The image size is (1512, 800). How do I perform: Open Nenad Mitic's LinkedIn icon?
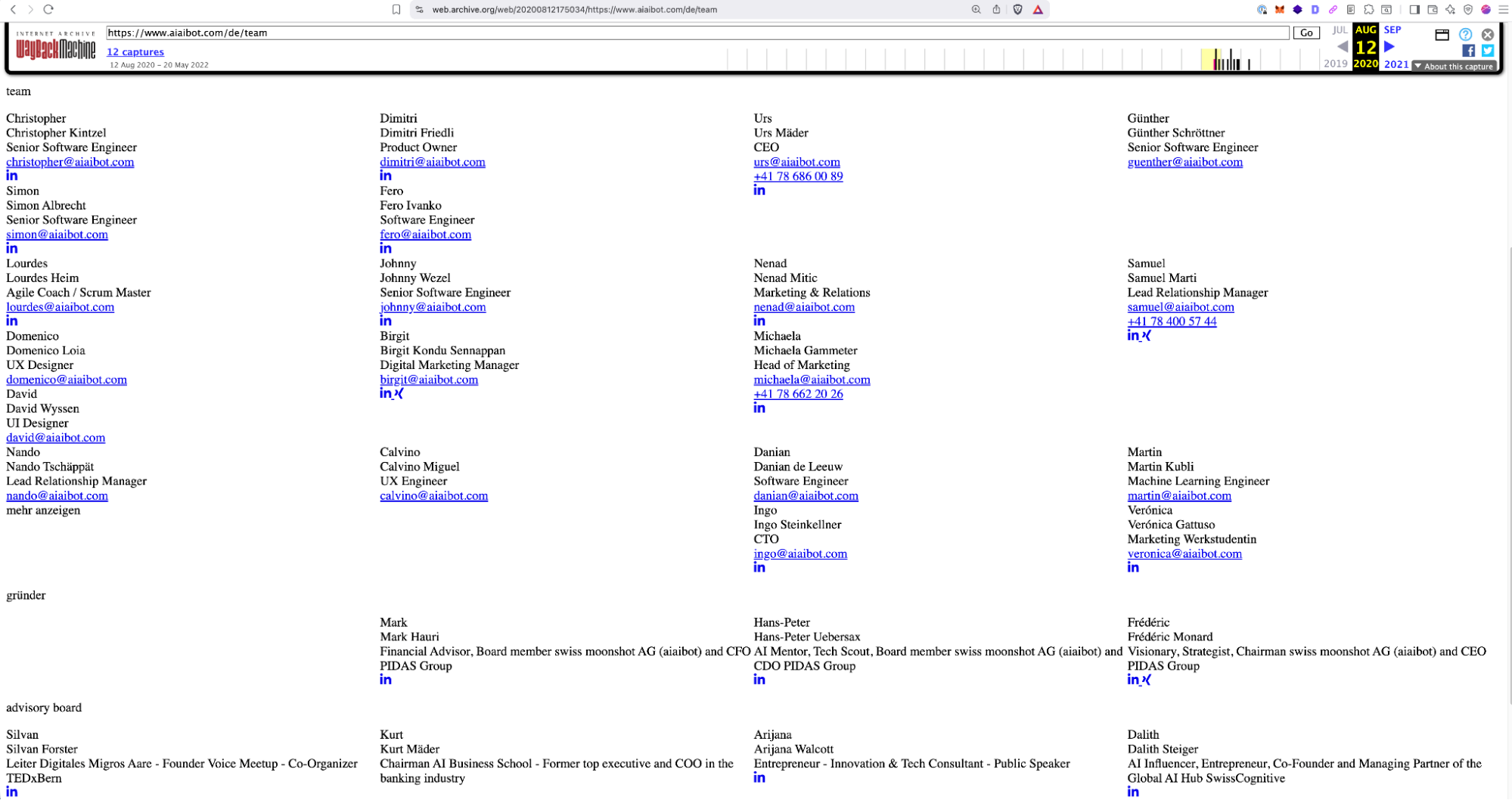[759, 321]
